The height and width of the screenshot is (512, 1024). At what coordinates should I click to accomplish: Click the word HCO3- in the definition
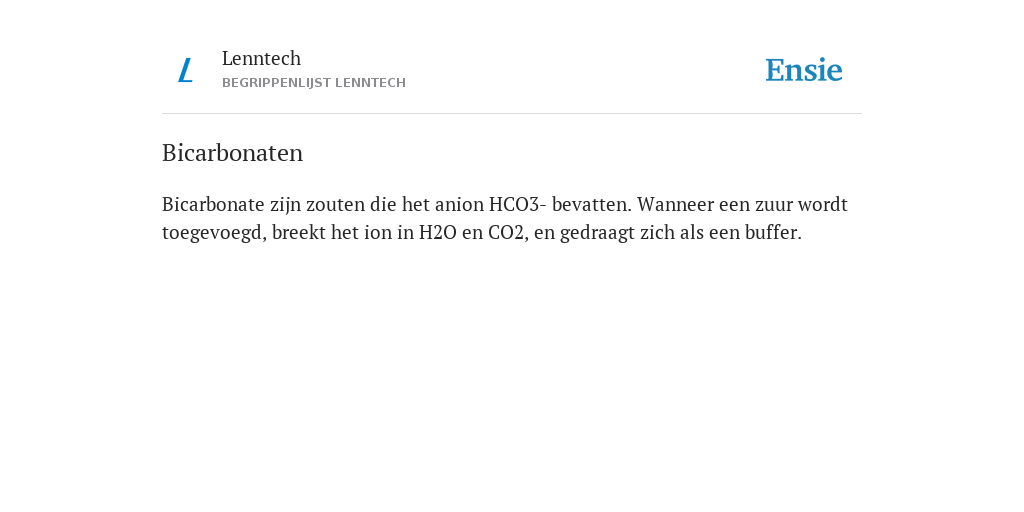click(x=517, y=204)
